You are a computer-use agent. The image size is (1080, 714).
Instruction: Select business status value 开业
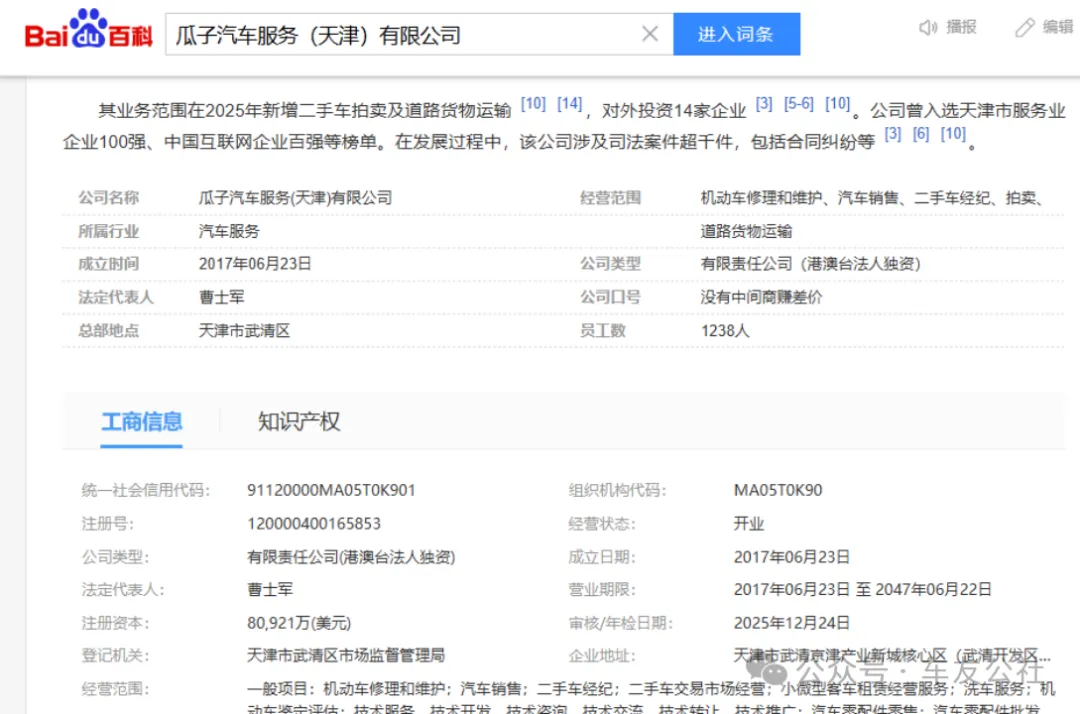pos(749,524)
